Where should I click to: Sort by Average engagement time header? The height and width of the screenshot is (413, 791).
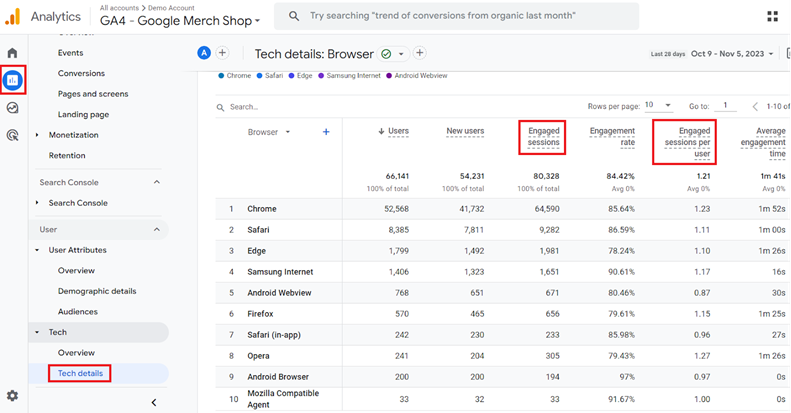click(x=763, y=142)
